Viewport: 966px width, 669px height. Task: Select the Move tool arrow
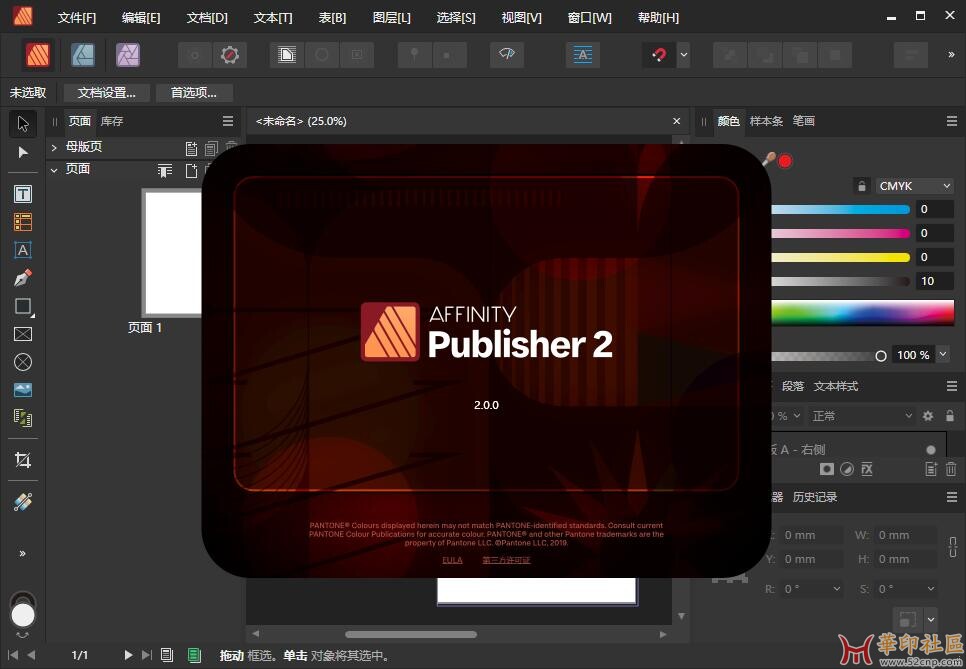click(23, 124)
